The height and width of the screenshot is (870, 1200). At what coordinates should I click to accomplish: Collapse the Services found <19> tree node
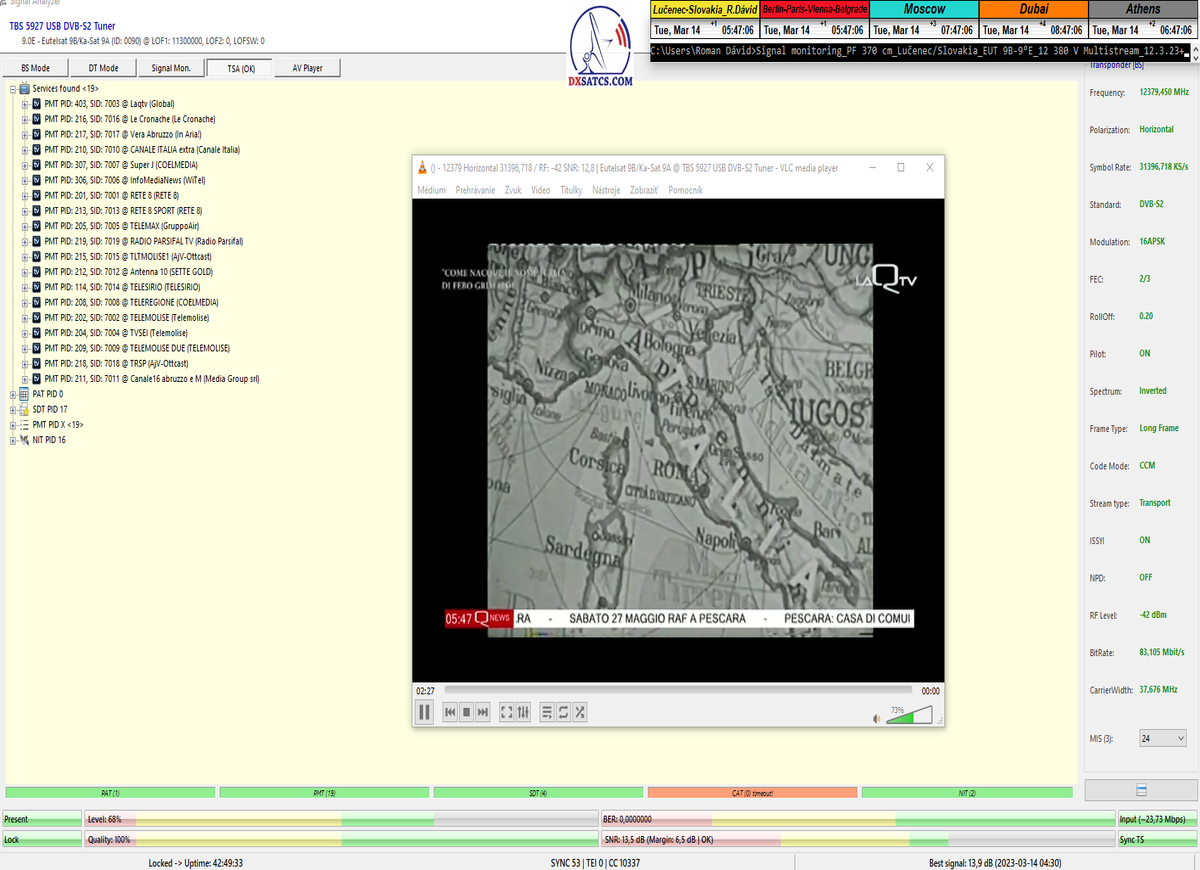pos(13,89)
